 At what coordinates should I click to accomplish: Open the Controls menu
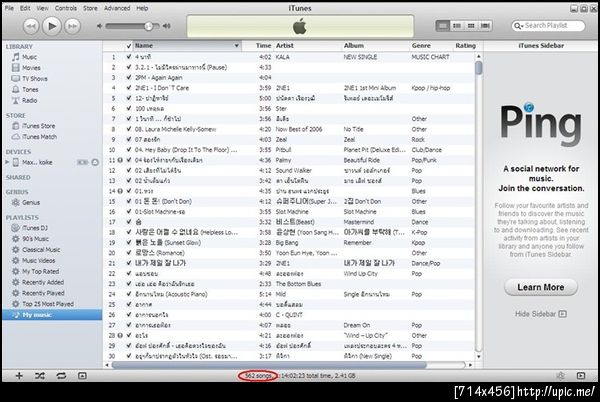[x=66, y=8]
